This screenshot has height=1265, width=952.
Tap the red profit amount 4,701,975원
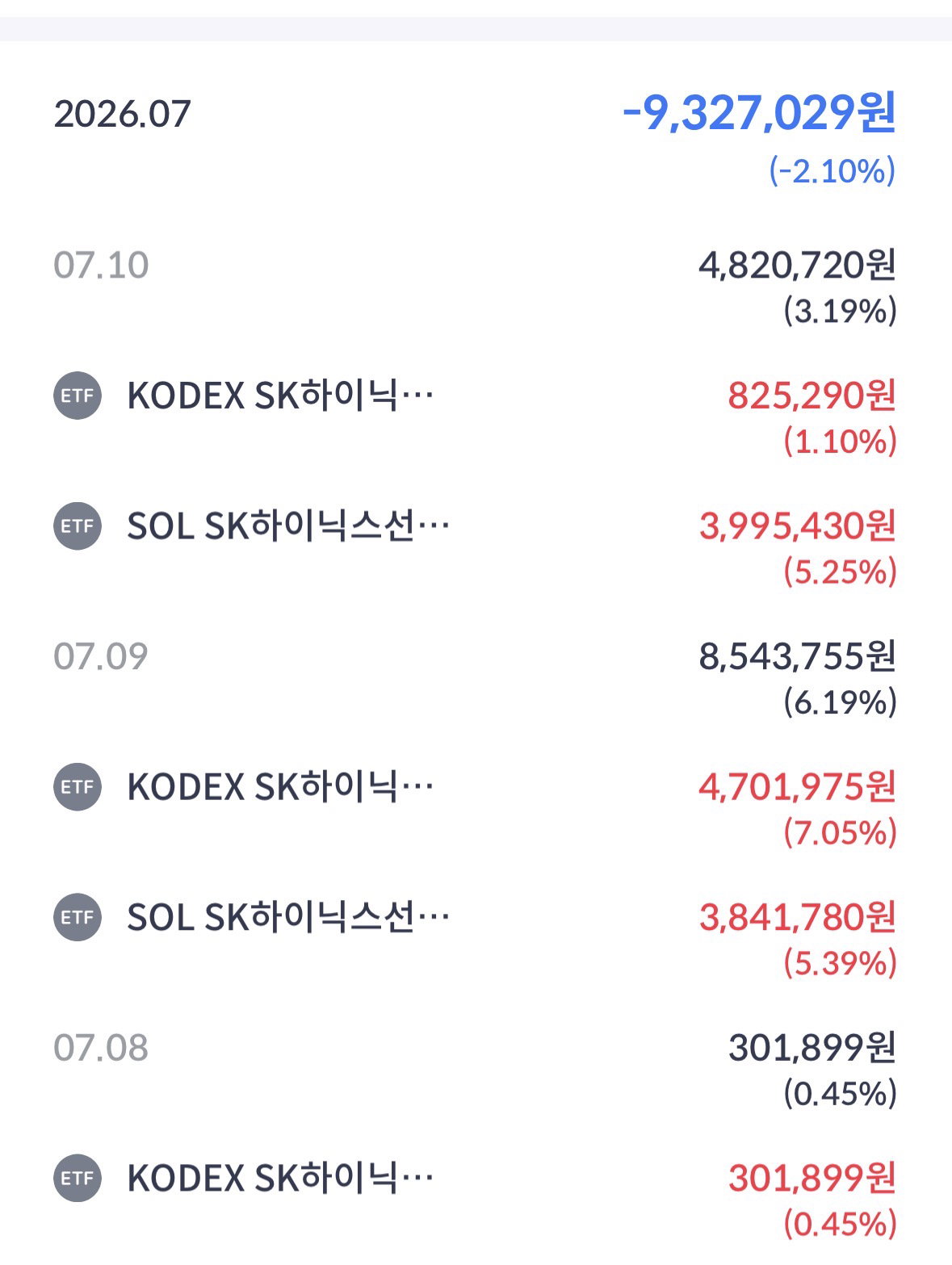(x=798, y=787)
